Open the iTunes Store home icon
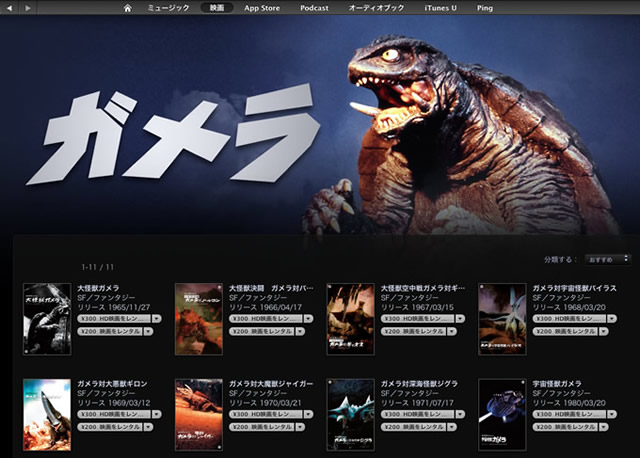Screen dimensions: 640x458 128,8
